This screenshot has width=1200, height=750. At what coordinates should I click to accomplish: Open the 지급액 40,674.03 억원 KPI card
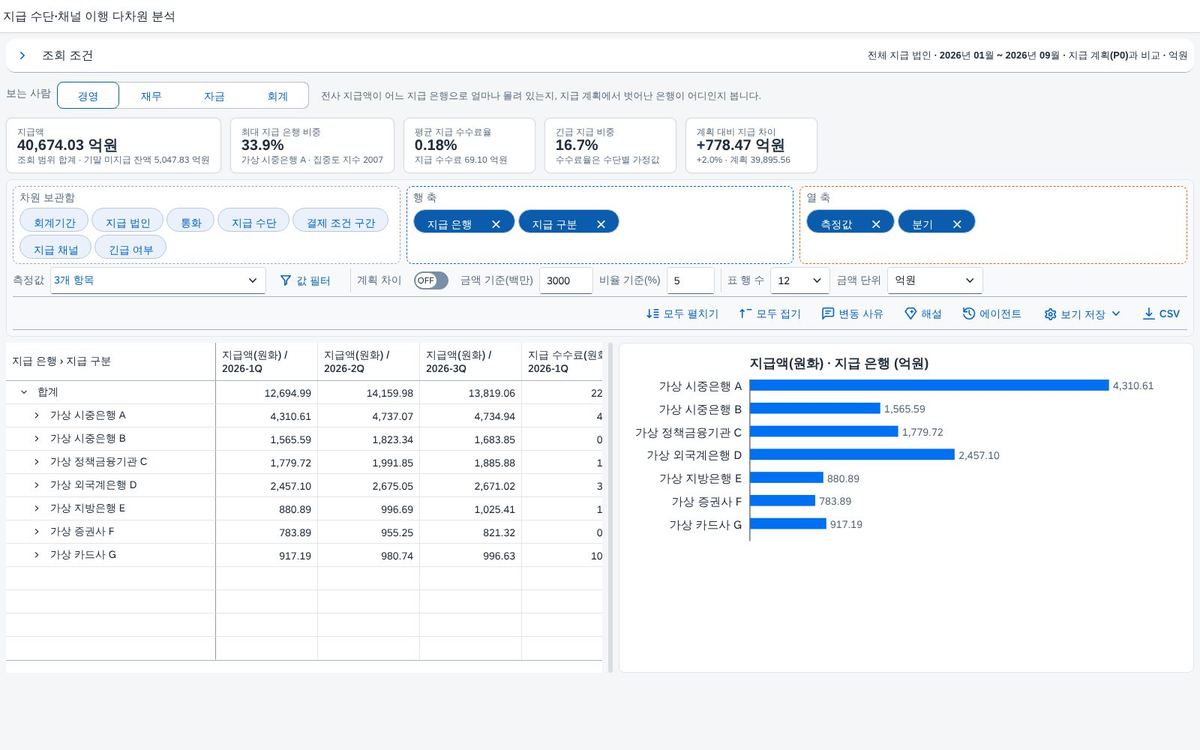(x=114, y=146)
